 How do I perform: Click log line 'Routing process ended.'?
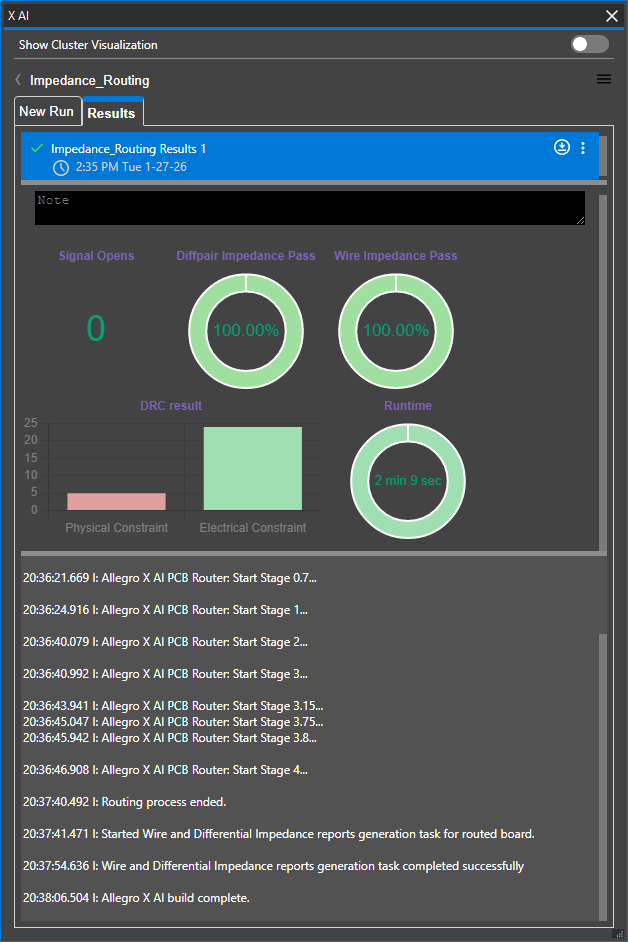[124, 802]
